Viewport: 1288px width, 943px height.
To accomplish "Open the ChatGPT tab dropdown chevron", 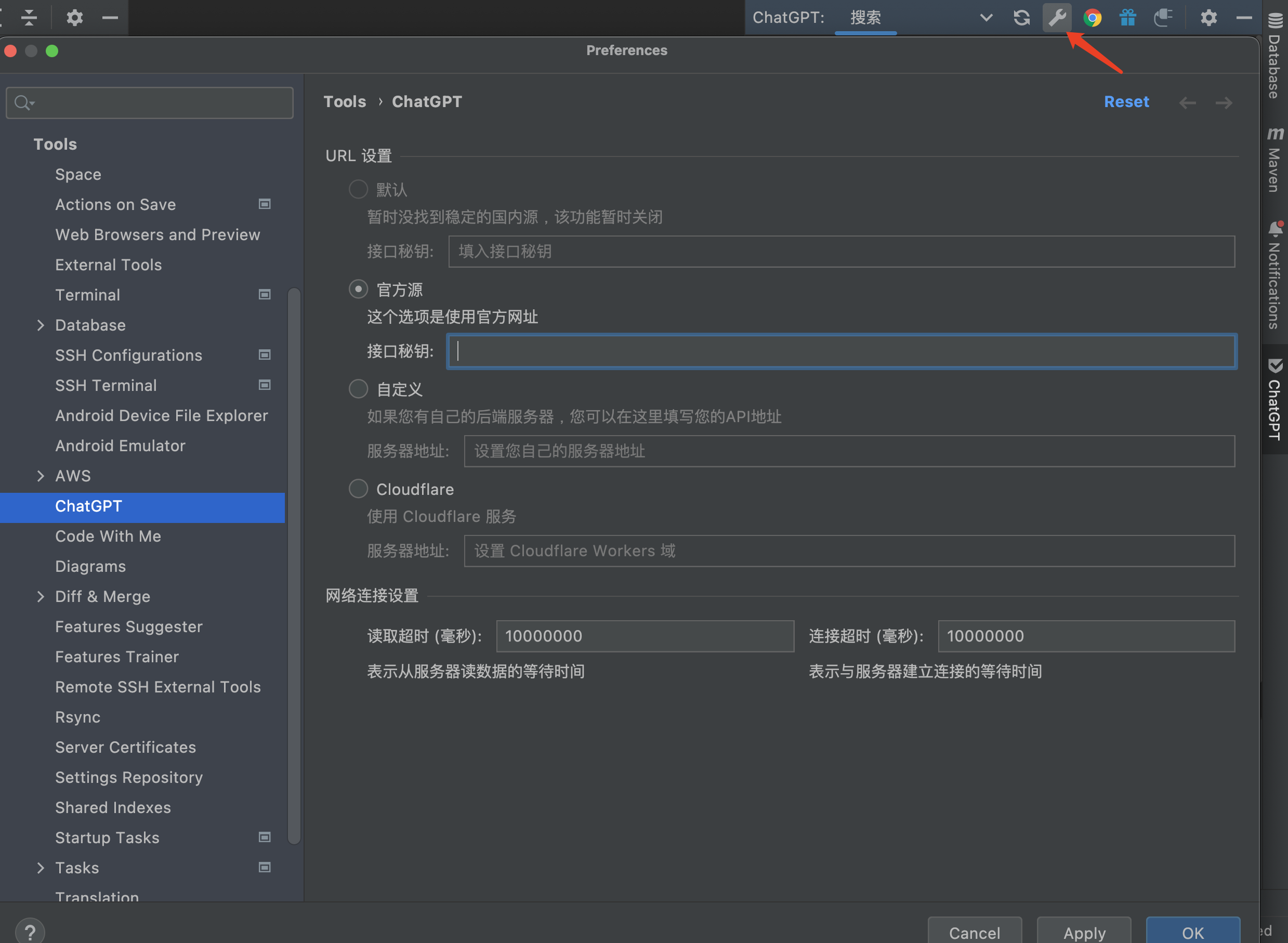I will pos(986,18).
